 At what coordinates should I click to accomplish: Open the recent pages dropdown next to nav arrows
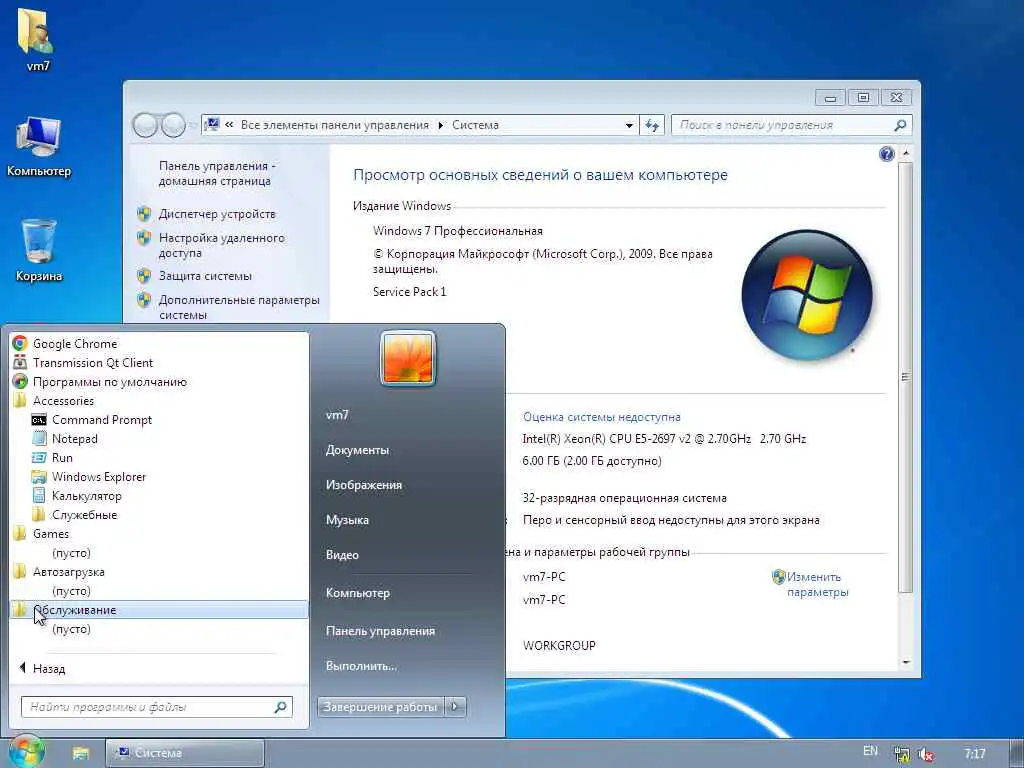(193, 125)
